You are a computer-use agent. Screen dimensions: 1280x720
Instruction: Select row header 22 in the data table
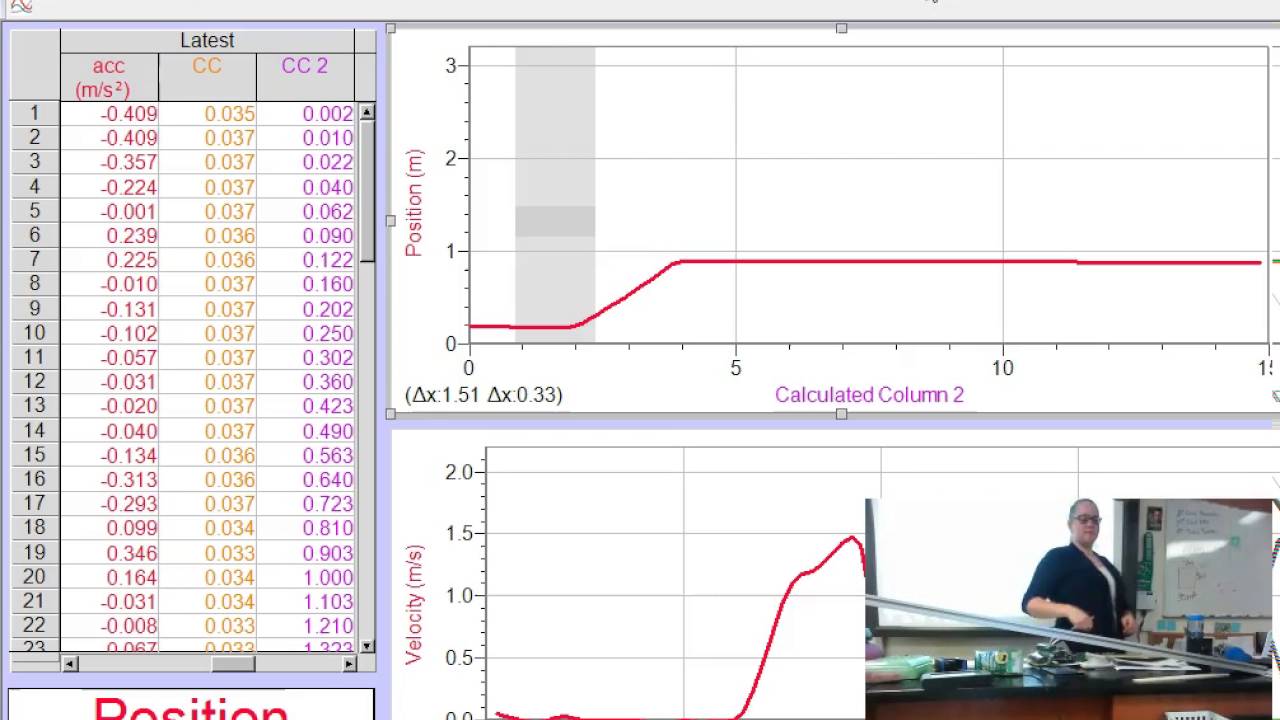point(35,625)
